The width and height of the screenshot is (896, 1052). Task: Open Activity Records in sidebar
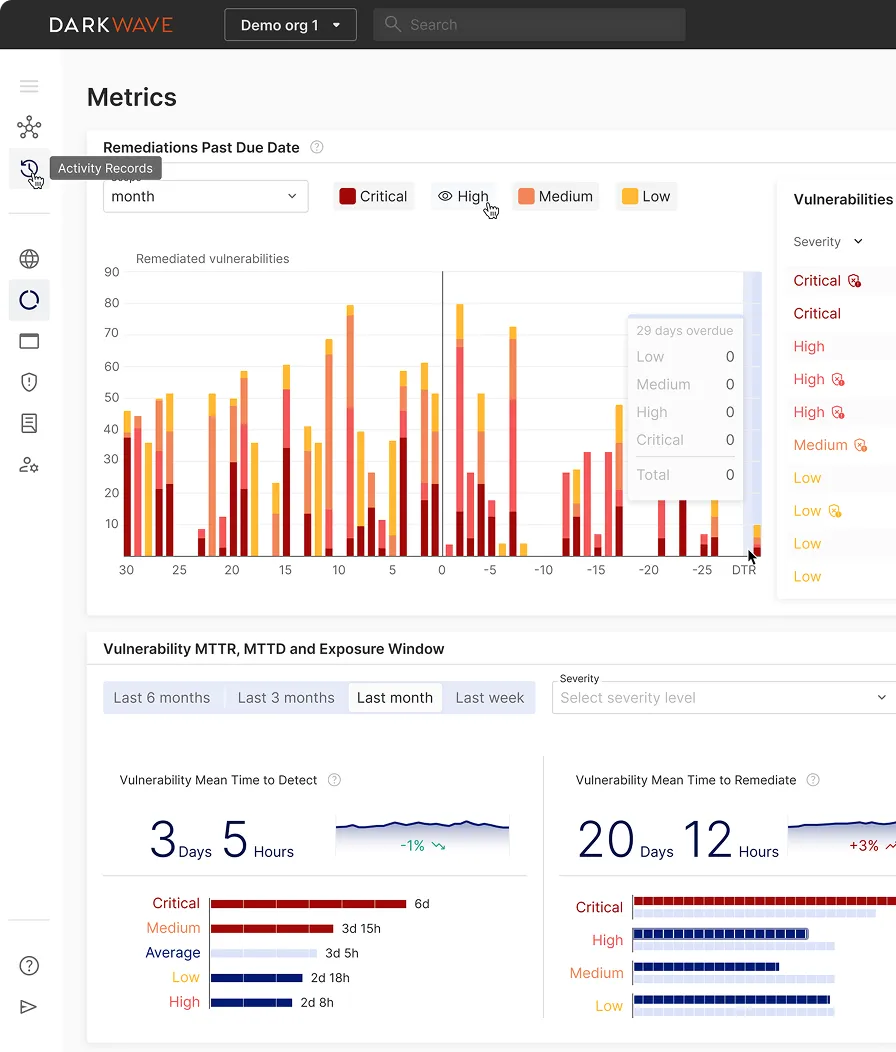click(x=29, y=169)
